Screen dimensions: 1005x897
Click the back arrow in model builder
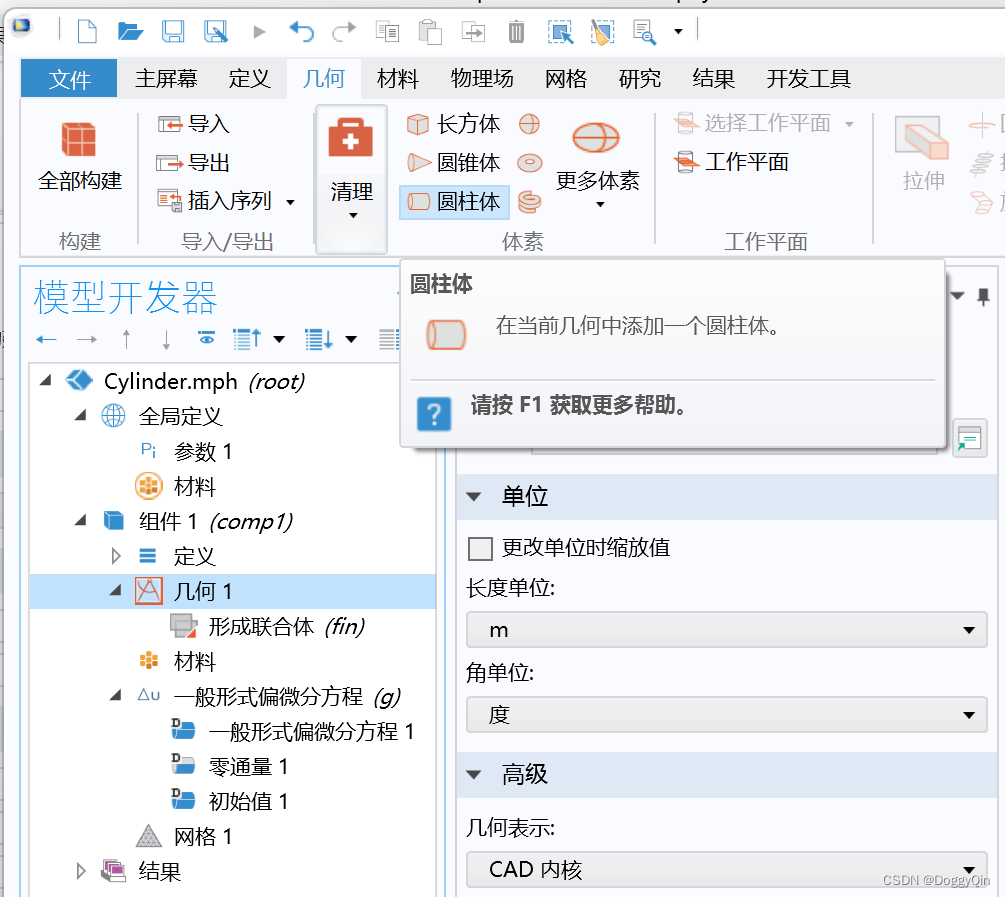tap(46, 339)
